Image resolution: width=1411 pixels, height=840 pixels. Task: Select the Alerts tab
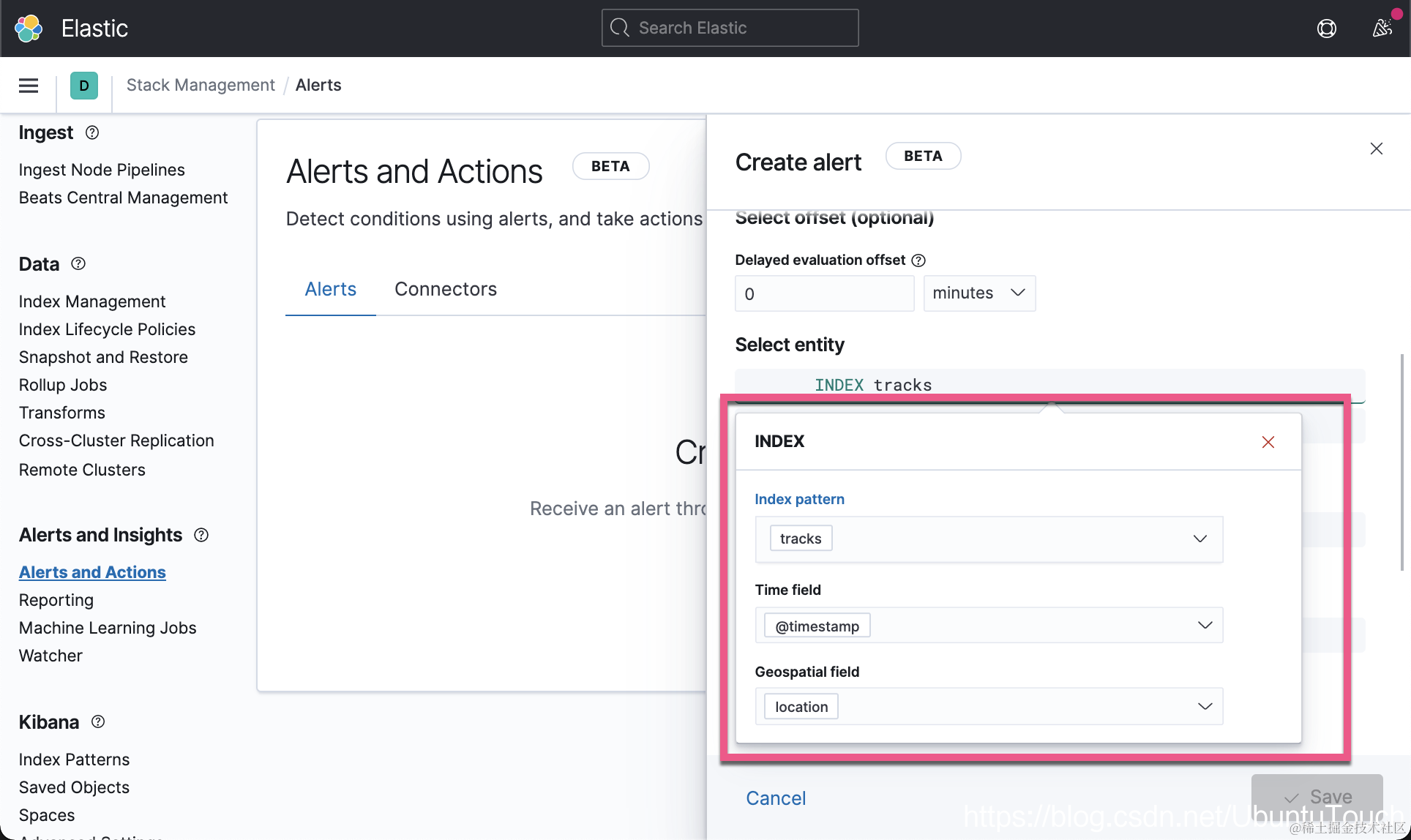330,289
